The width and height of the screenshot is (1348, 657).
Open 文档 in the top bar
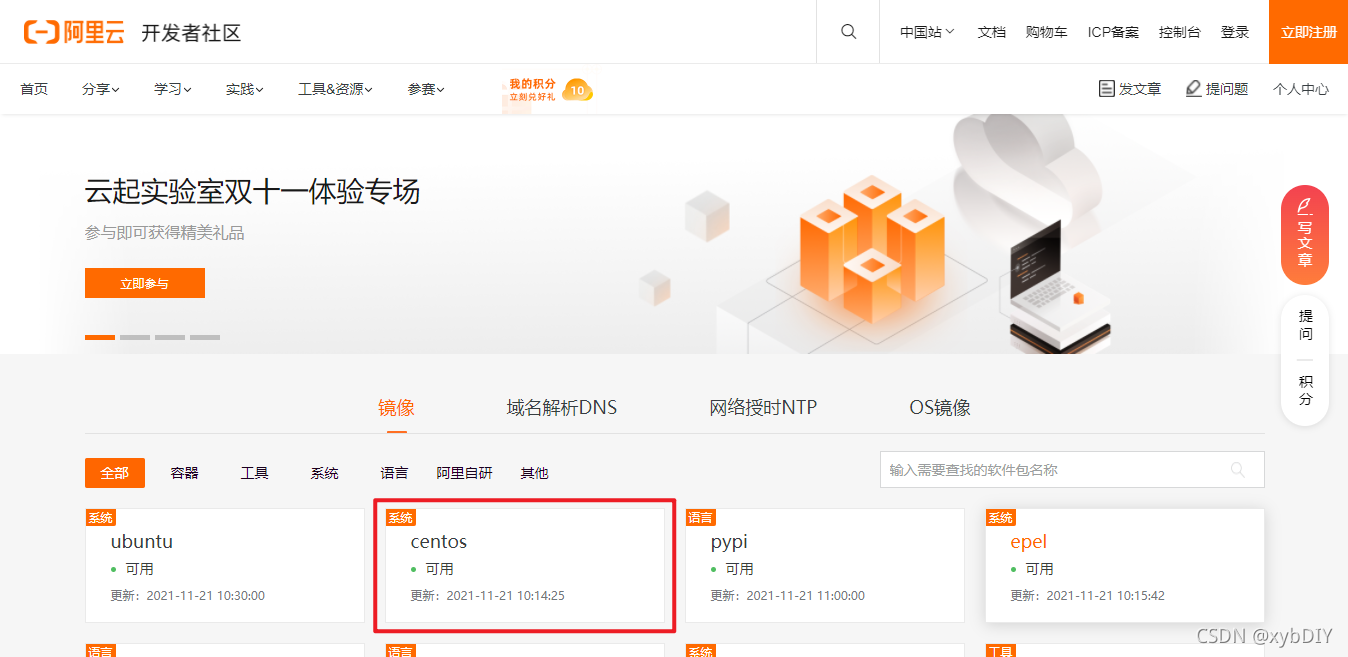[991, 32]
